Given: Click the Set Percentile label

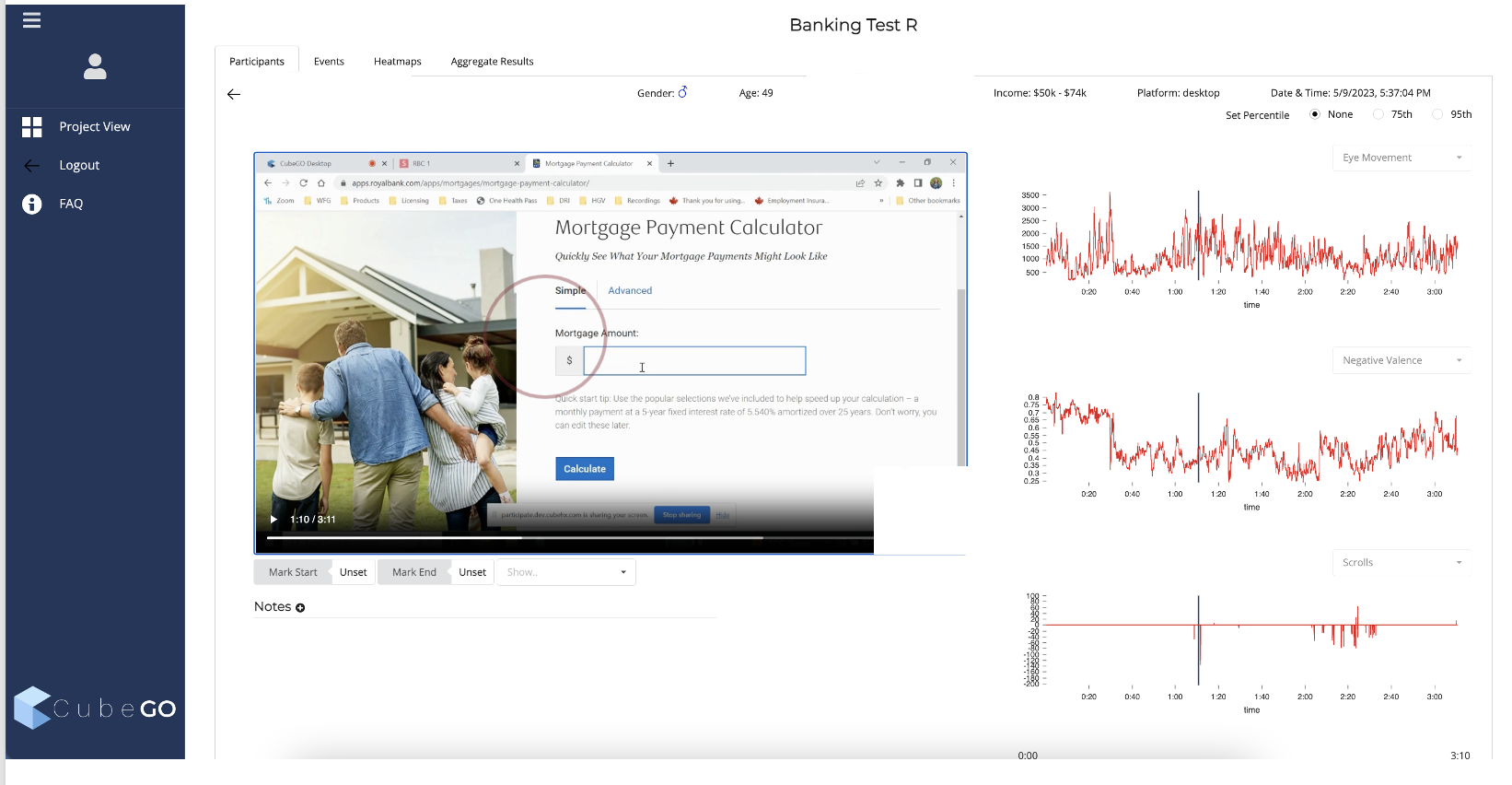Looking at the screenshot, I should pyautogui.click(x=1257, y=115).
